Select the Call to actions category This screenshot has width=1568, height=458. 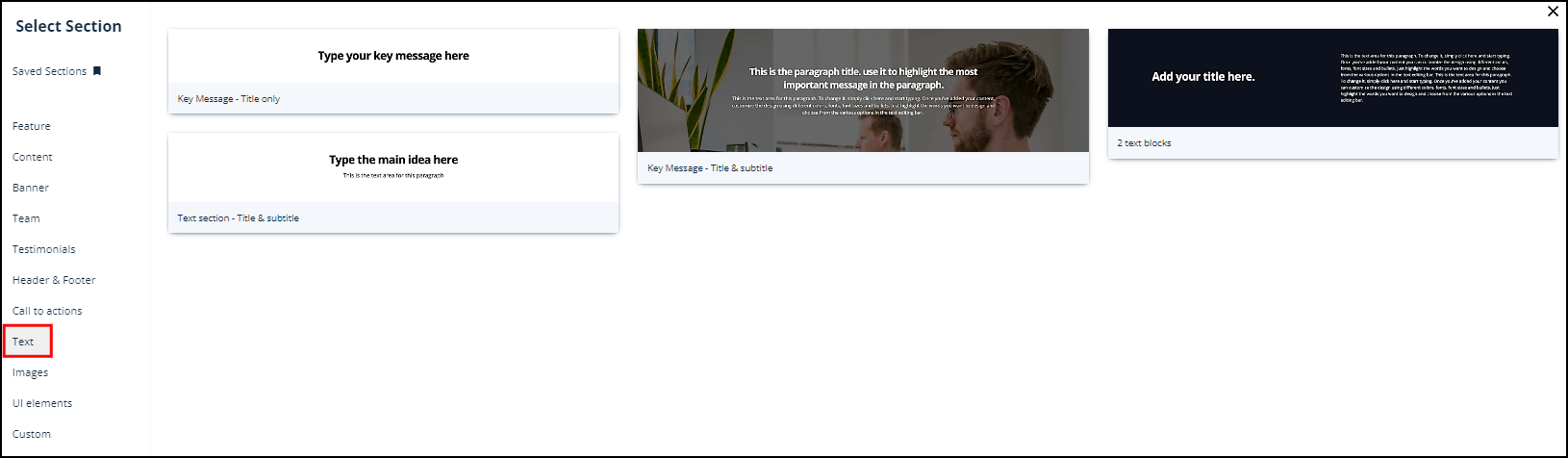click(47, 311)
